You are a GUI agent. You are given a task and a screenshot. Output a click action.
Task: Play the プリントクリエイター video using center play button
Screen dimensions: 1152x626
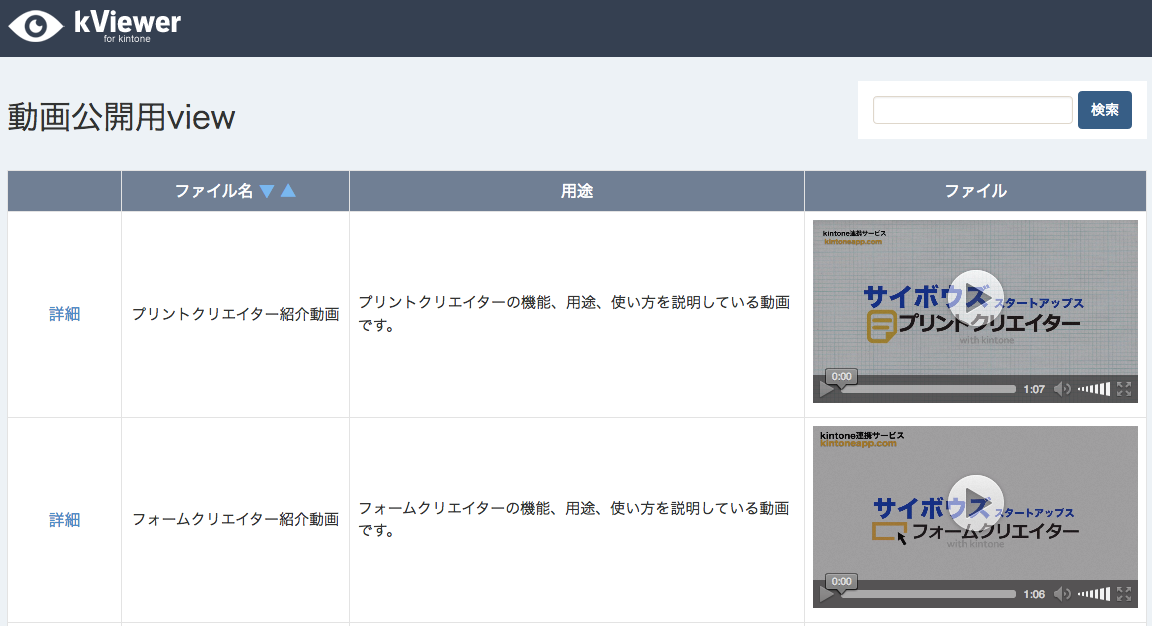[975, 297]
